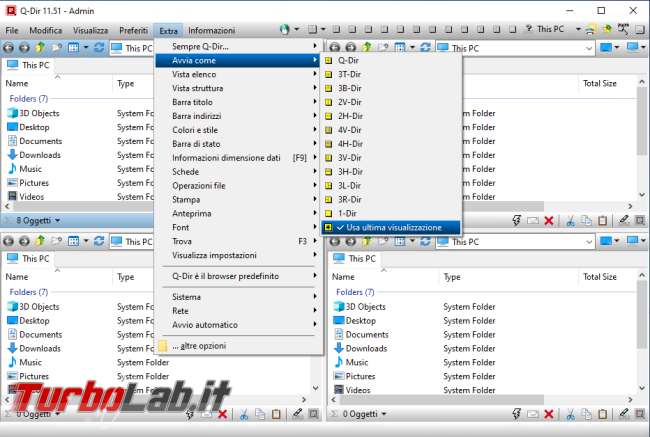Sort by Total Size column in bottom-right pane
This screenshot has height=437, width=650.
coord(599,277)
